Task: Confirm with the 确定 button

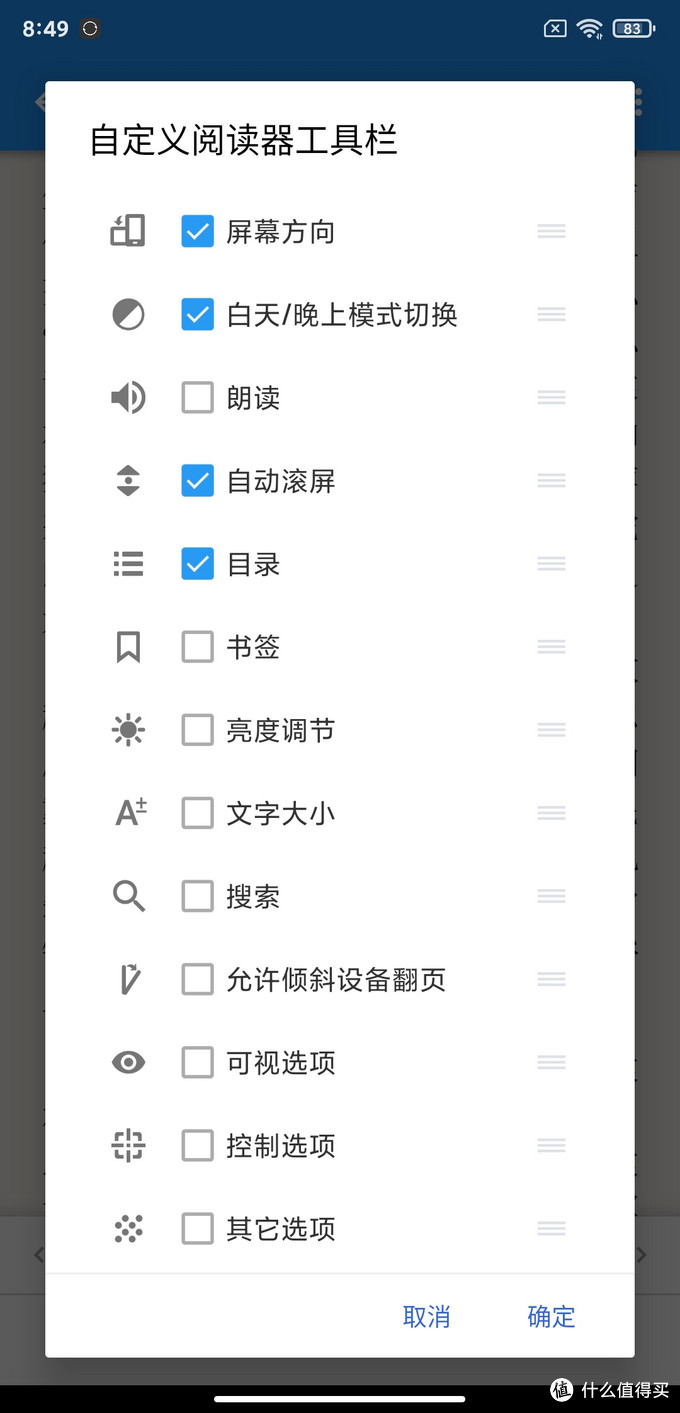Action: (551, 1317)
